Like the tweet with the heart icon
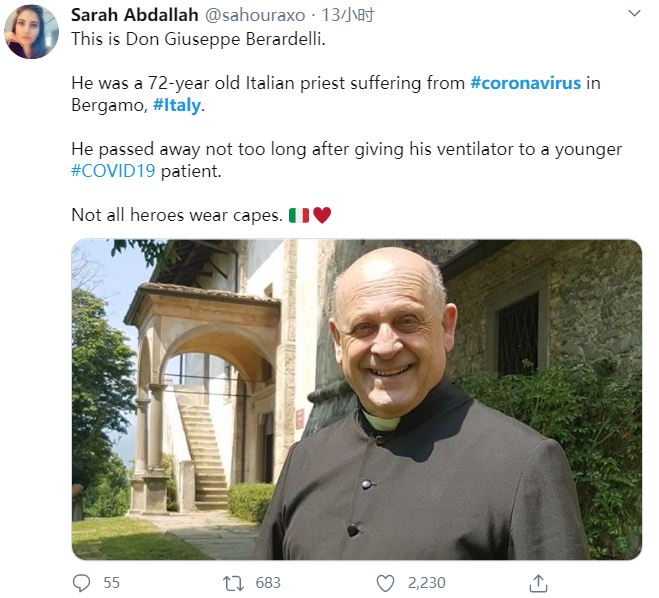The height and width of the screenshot is (598, 659). [385, 582]
